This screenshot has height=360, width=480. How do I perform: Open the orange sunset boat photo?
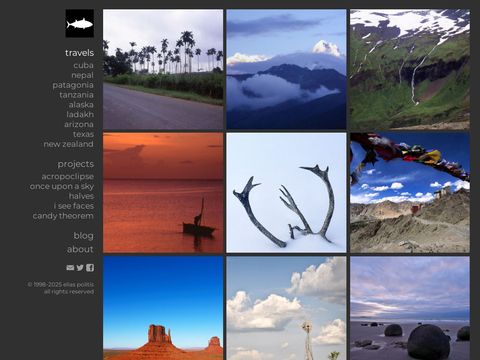coord(163,193)
